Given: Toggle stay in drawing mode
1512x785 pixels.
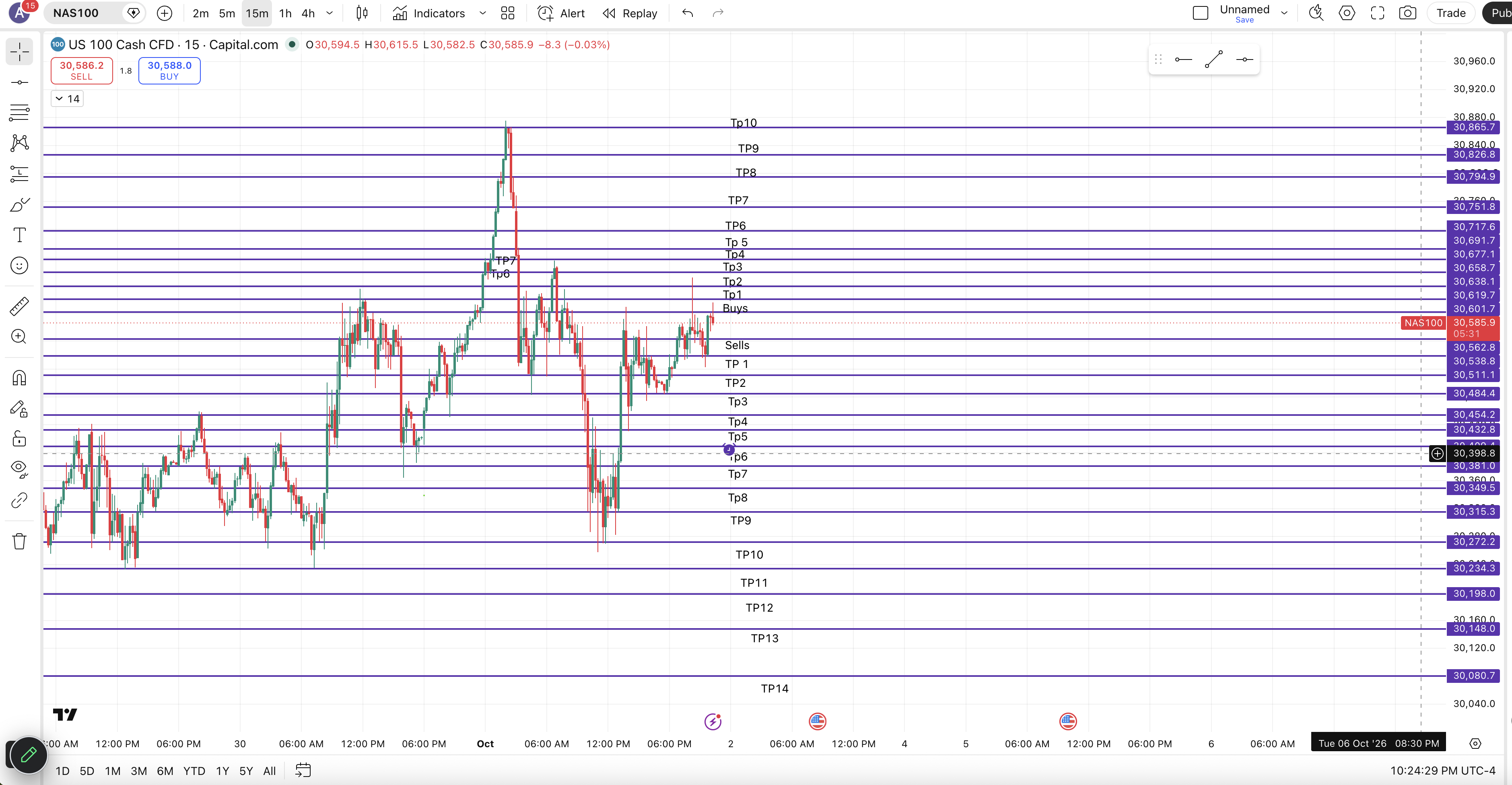Looking at the screenshot, I should pos(19,408).
